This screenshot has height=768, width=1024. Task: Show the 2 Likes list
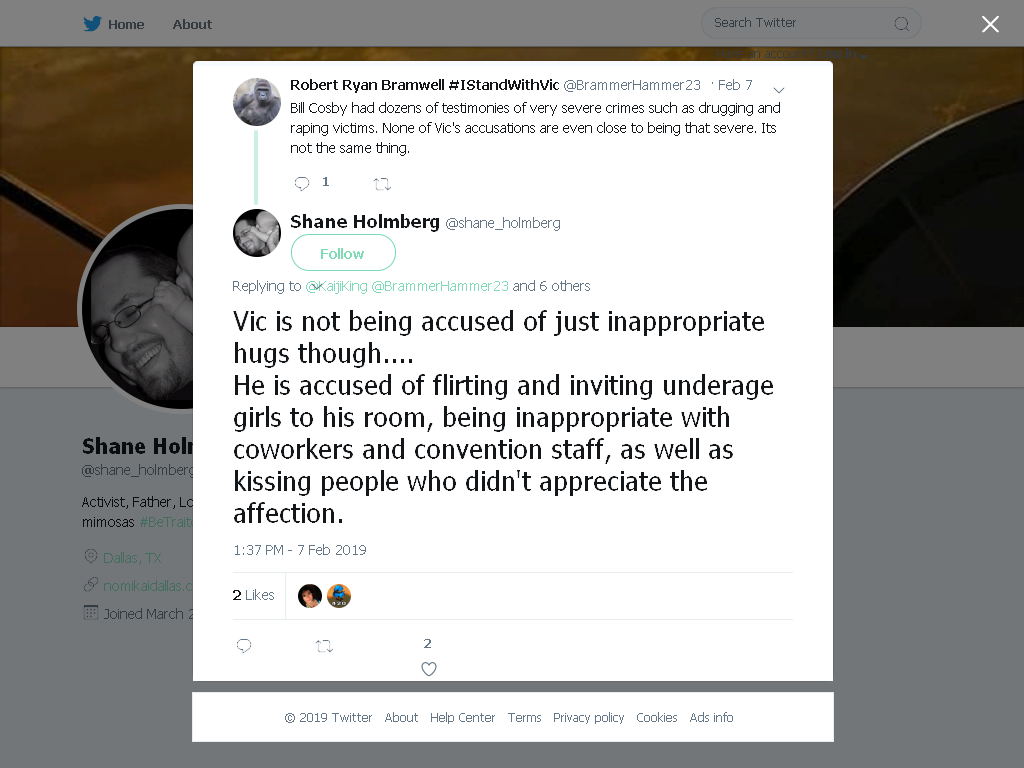point(253,595)
